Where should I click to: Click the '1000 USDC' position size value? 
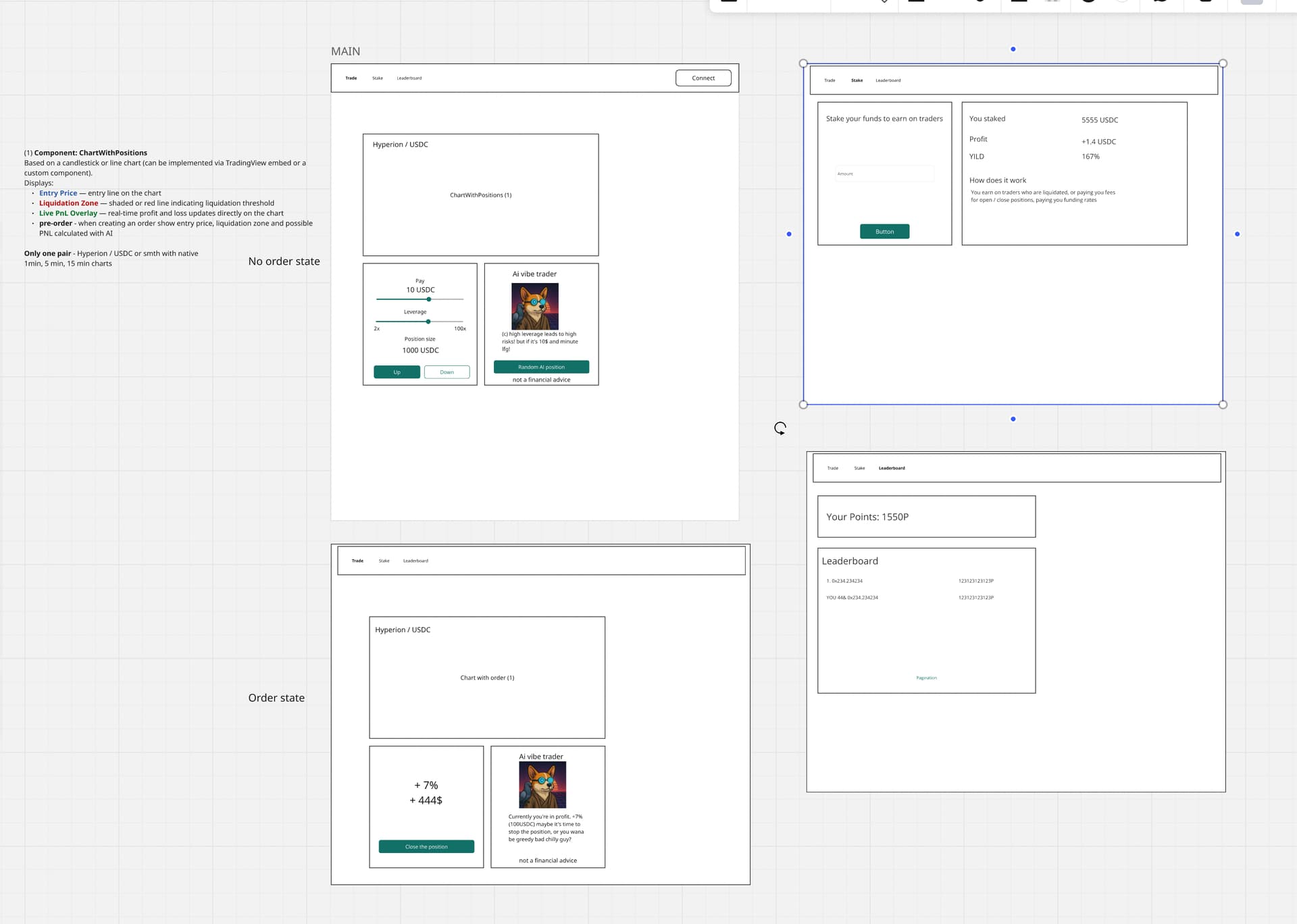421,350
